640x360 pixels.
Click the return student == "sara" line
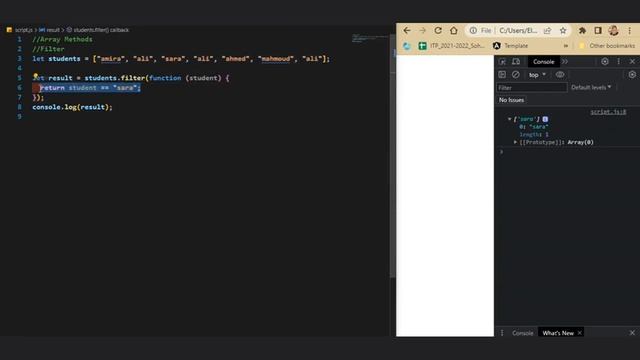point(90,88)
